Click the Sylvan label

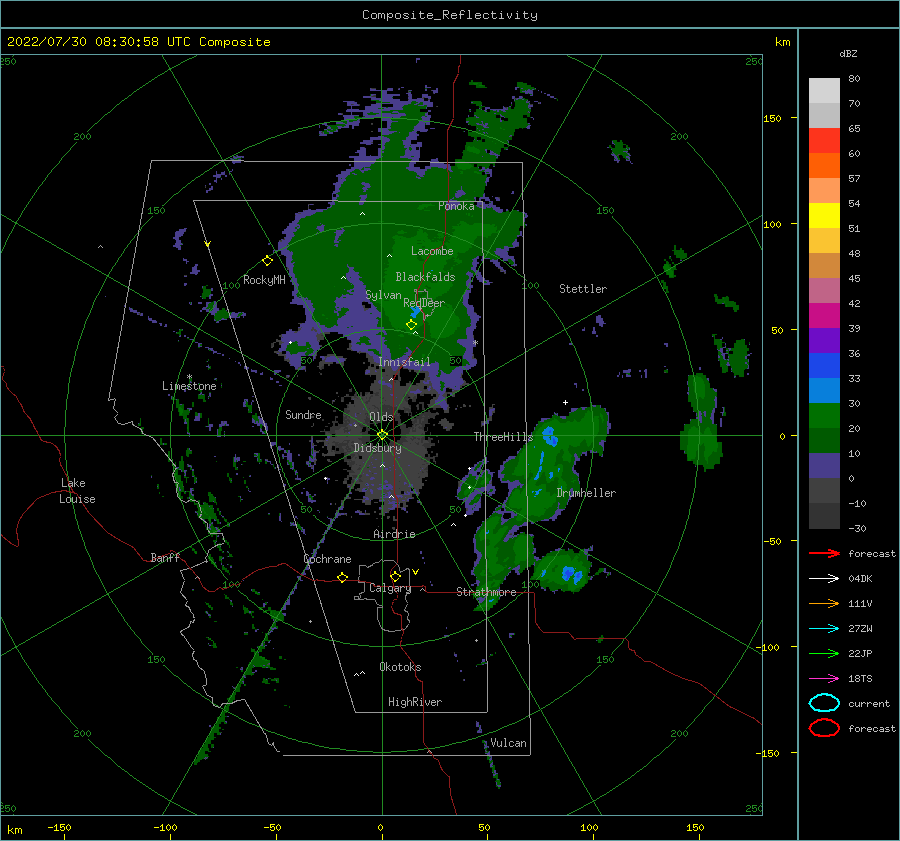(383, 295)
